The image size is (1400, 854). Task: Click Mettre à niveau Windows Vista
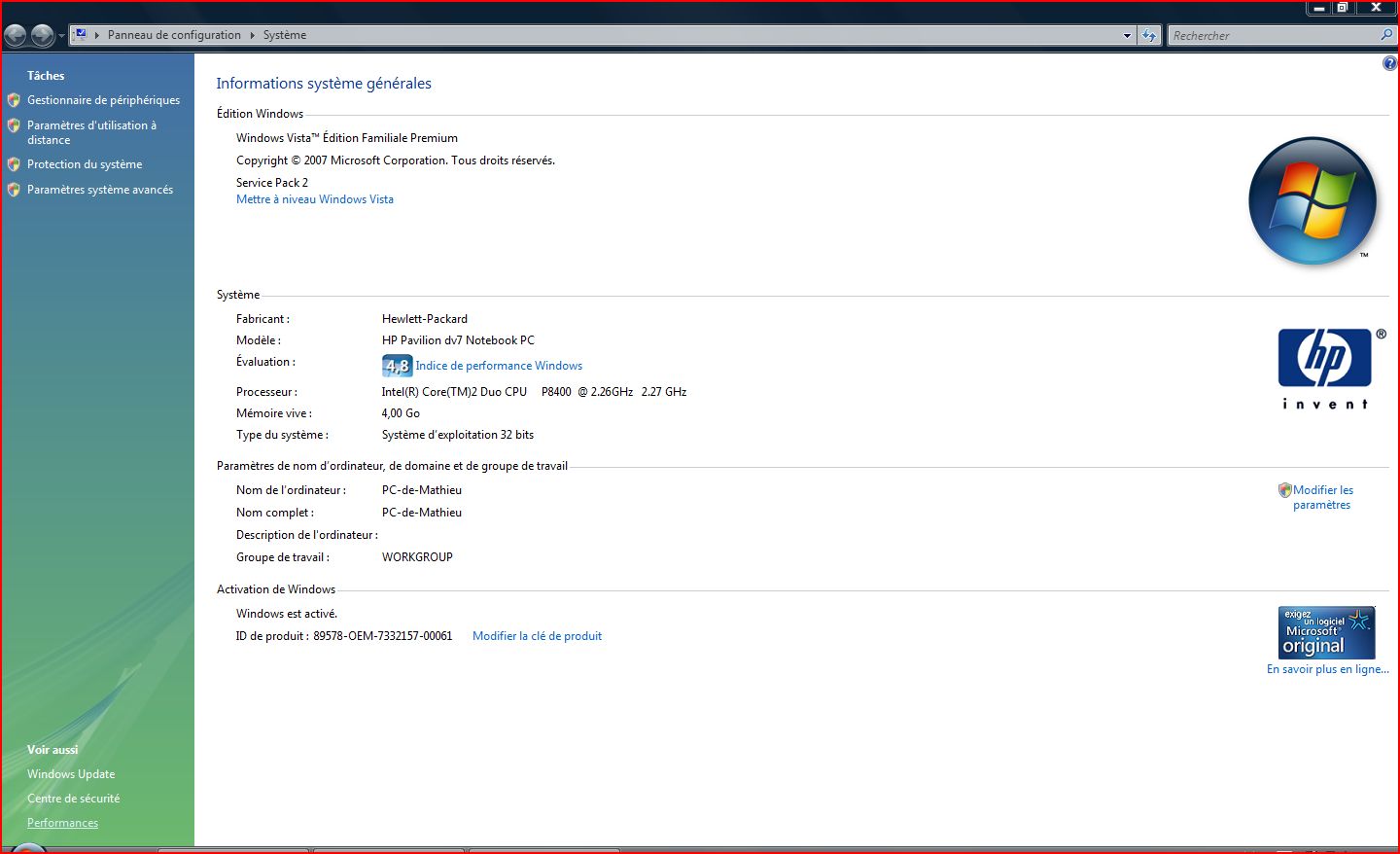pos(315,199)
